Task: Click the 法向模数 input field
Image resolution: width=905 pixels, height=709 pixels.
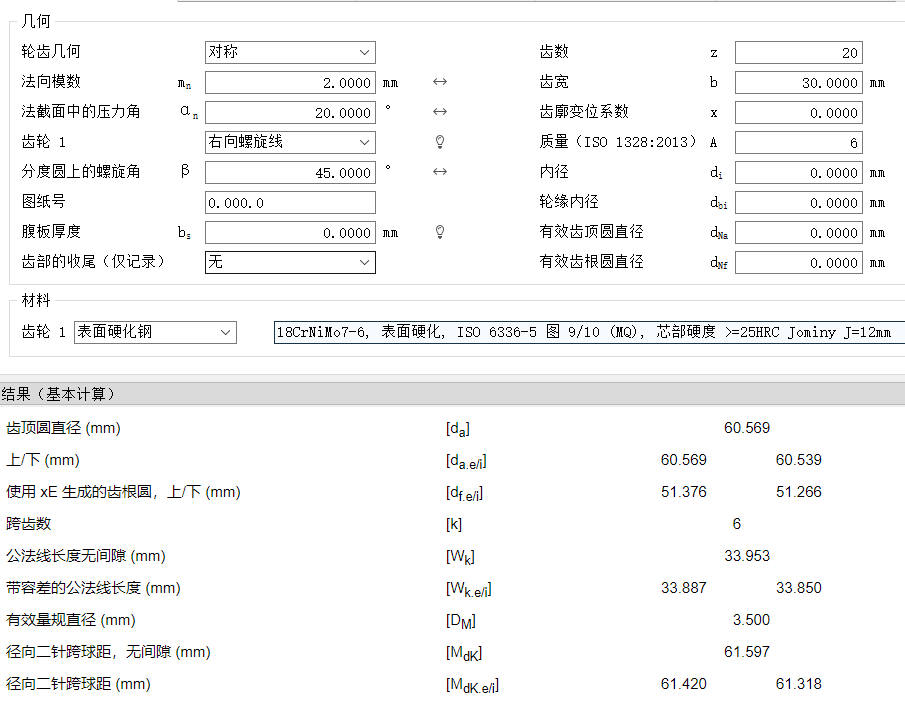Action: (290, 83)
